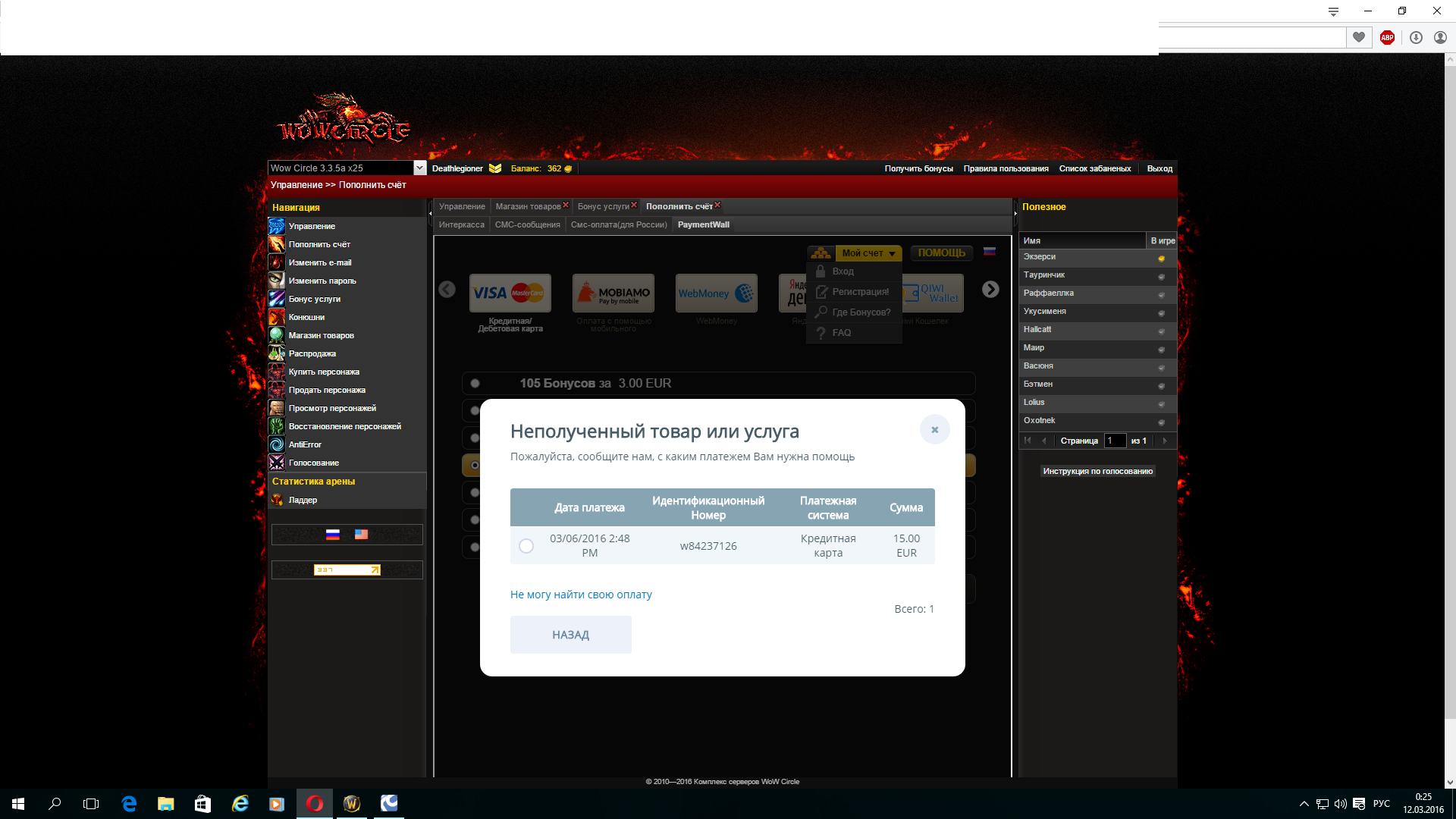Click the Не могу найти свою оплату link
The height and width of the screenshot is (819, 1456).
coord(581,595)
